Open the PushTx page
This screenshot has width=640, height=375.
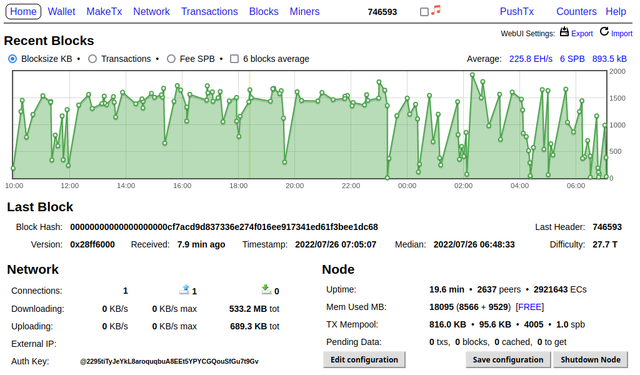[x=517, y=11]
